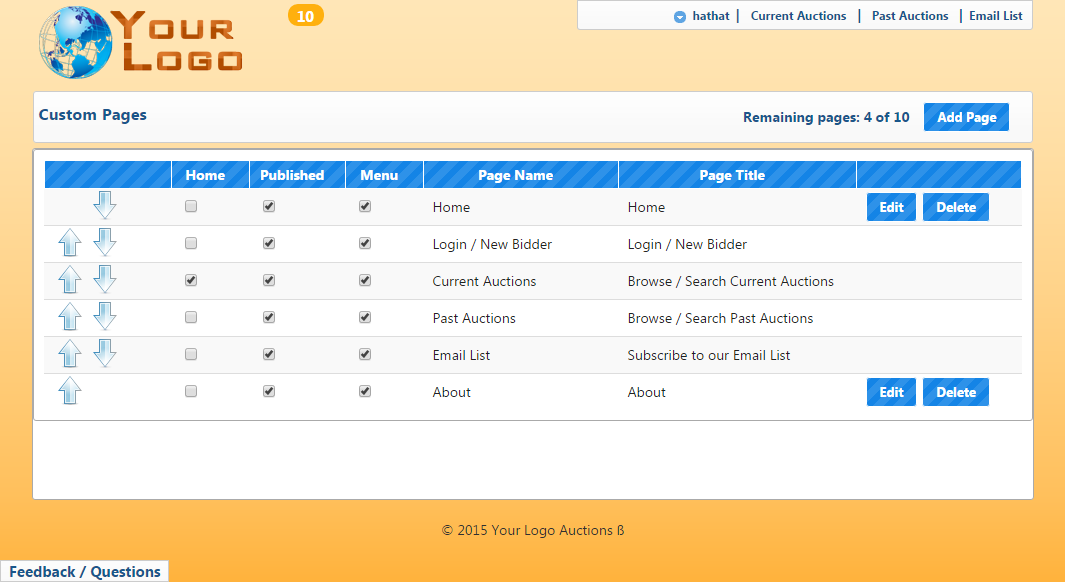Move Login / New Bidder page up
1065x582 pixels.
coord(69,243)
